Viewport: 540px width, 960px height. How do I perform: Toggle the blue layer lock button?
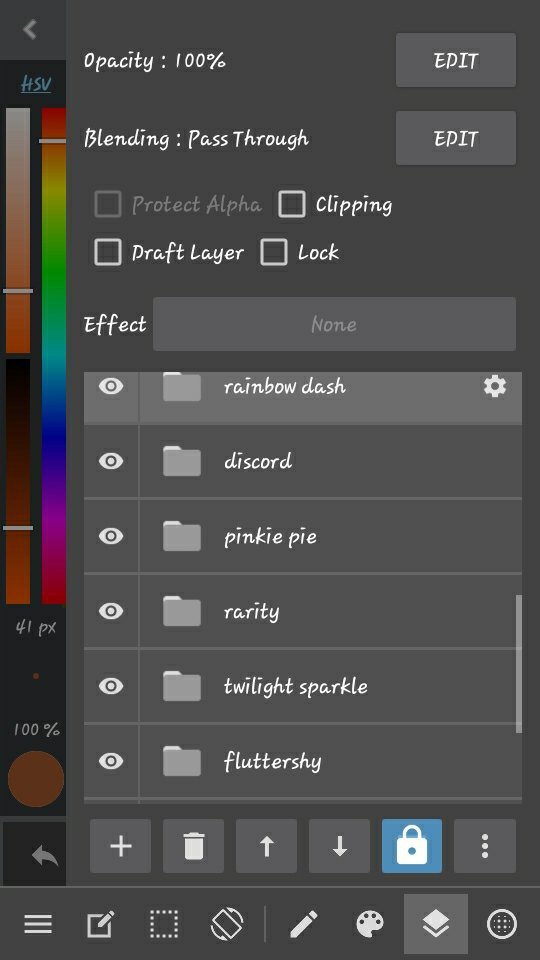[412, 846]
